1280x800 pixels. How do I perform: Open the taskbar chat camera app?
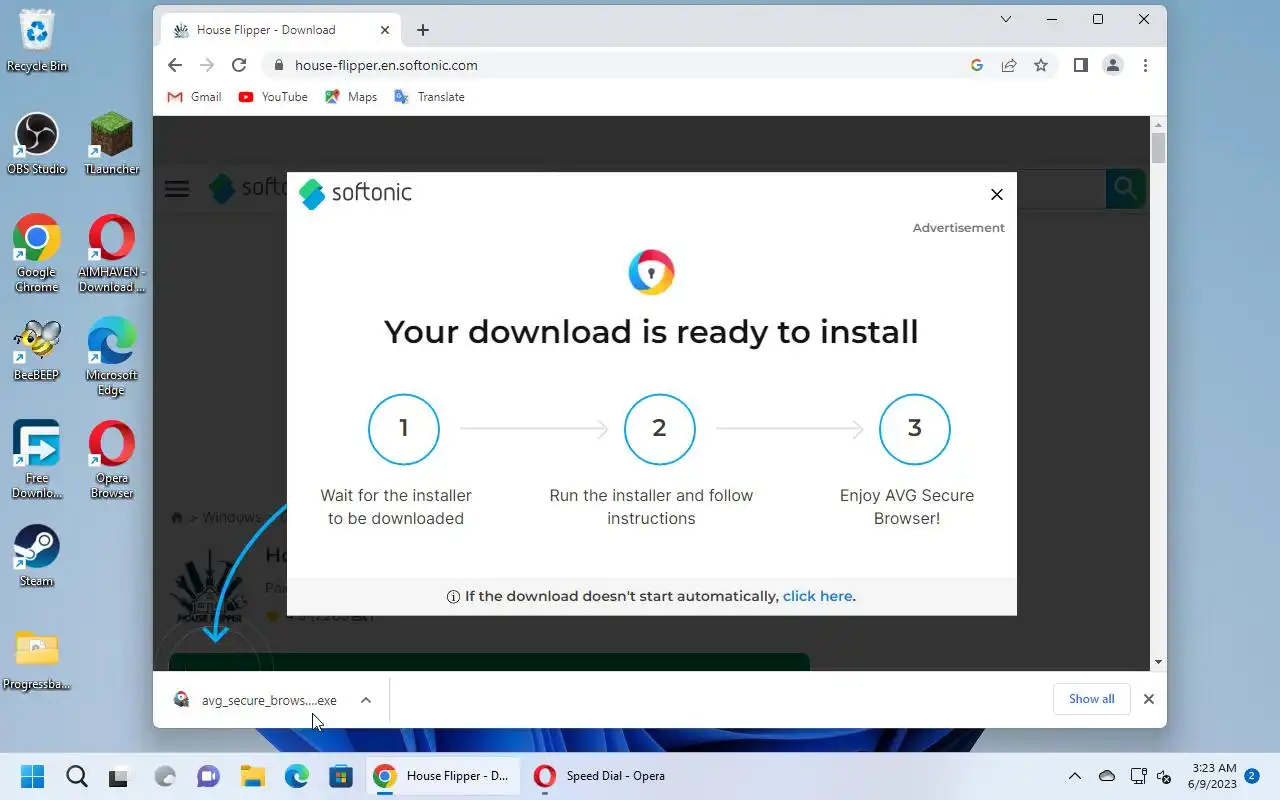pyautogui.click(x=208, y=776)
